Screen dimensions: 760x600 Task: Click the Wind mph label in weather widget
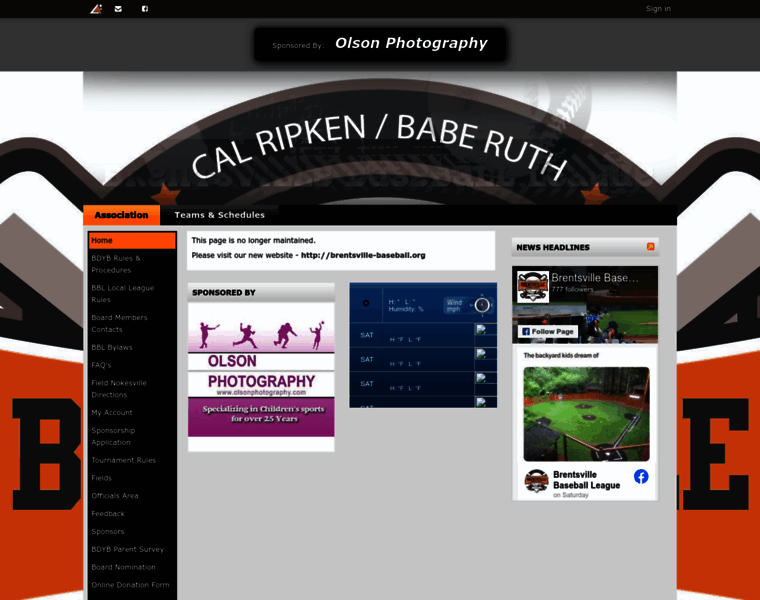point(455,305)
